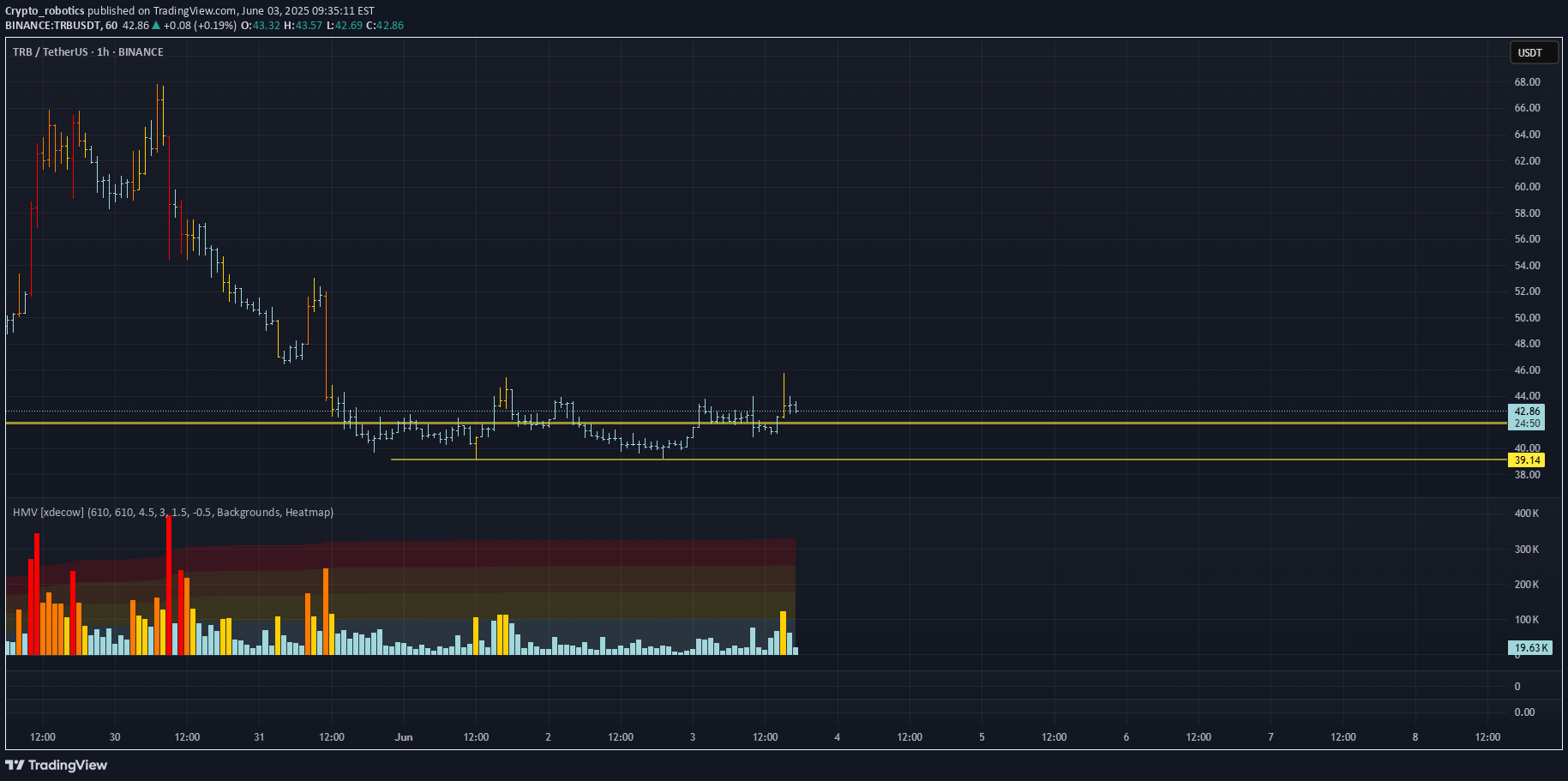
Task: Click the tallest red volume bar
Action: coord(169,586)
